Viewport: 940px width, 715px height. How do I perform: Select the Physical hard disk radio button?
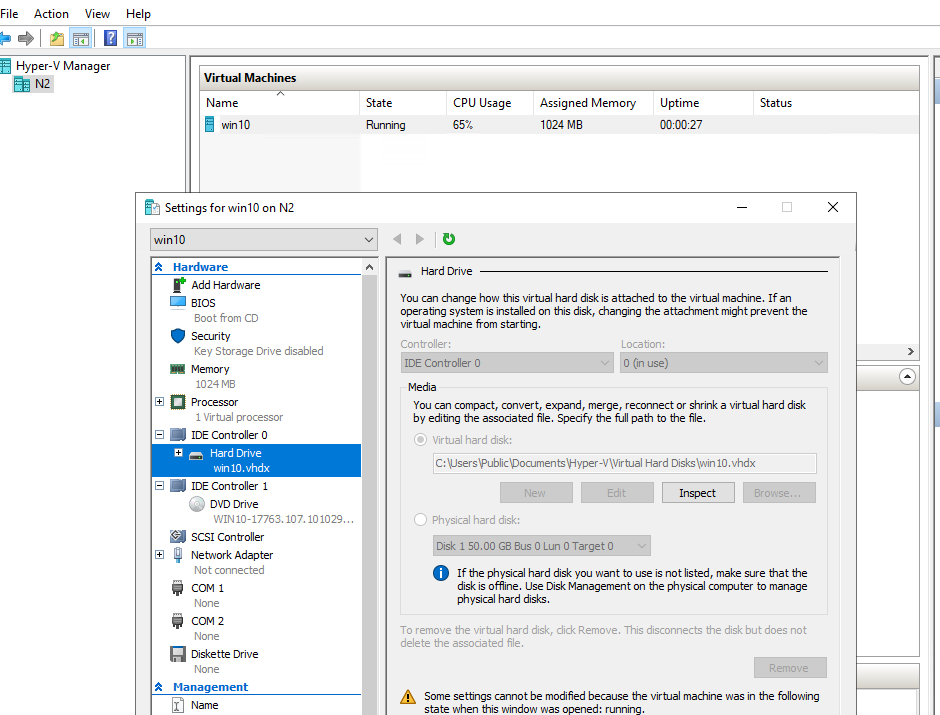pyautogui.click(x=420, y=520)
